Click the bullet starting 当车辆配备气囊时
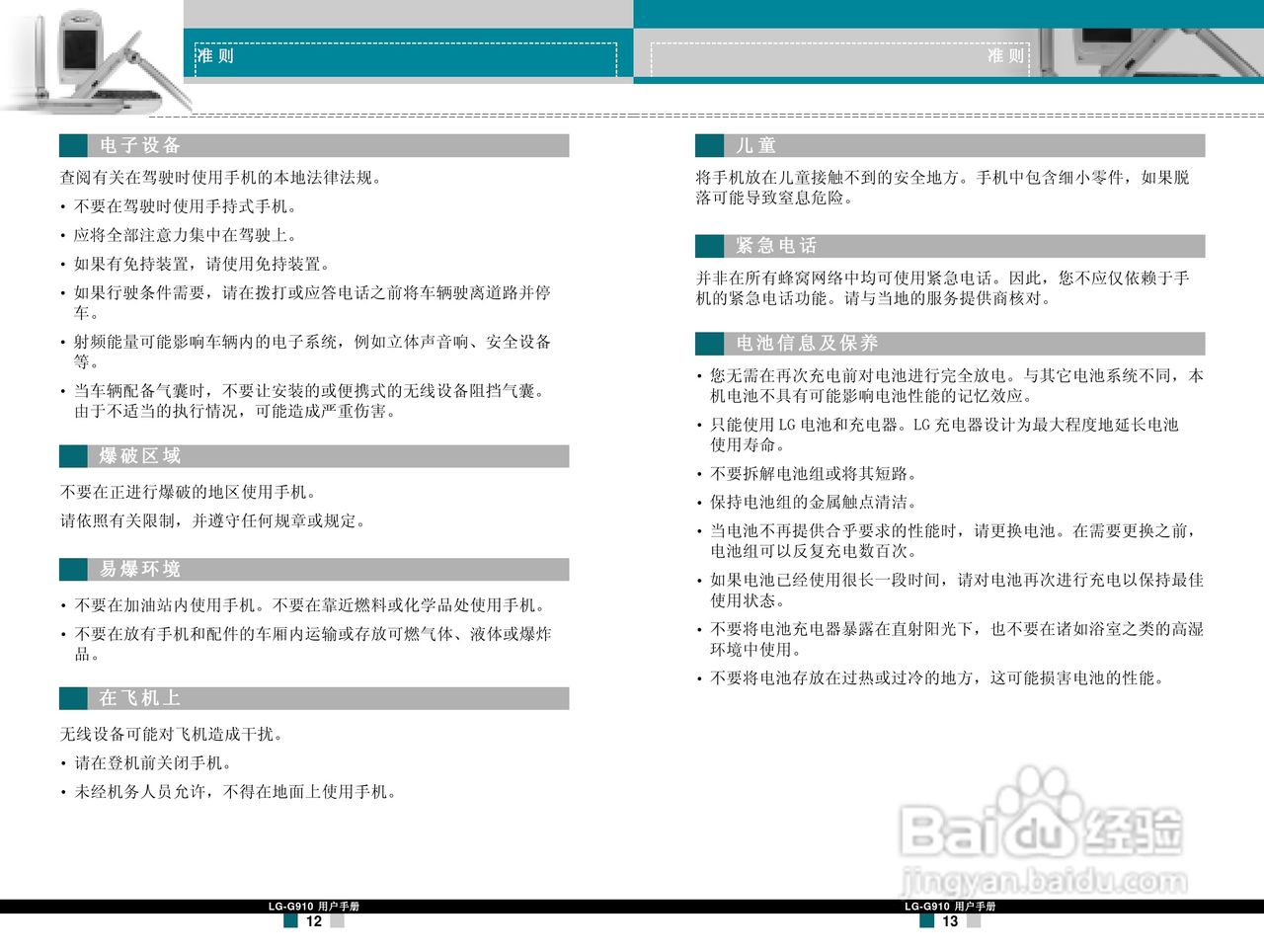The width and height of the screenshot is (1264, 952). click(302, 401)
